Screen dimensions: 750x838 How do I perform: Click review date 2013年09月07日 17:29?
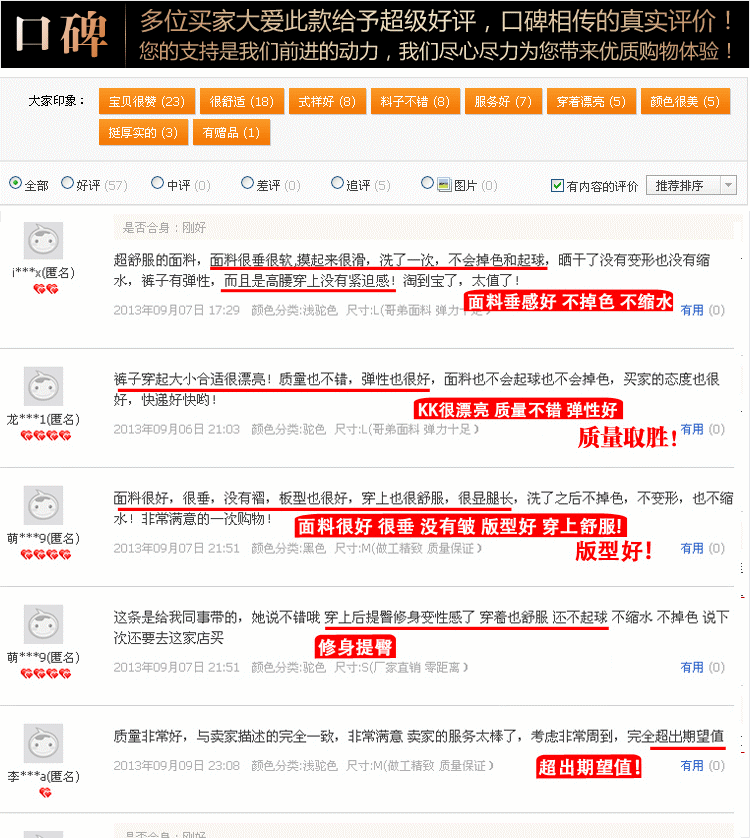(176, 311)
